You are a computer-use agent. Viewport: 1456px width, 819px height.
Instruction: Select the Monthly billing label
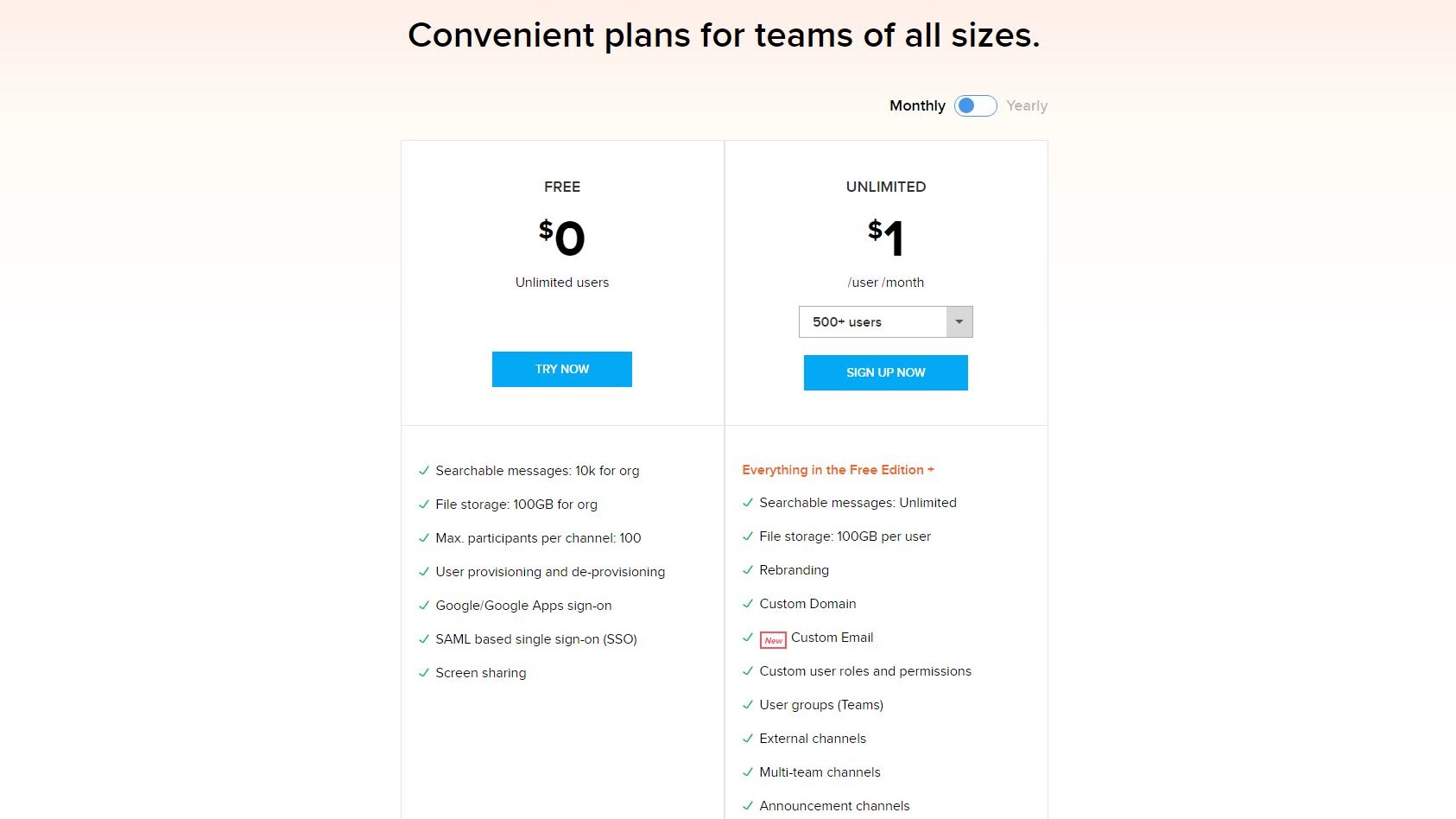[x=917, y=105]
